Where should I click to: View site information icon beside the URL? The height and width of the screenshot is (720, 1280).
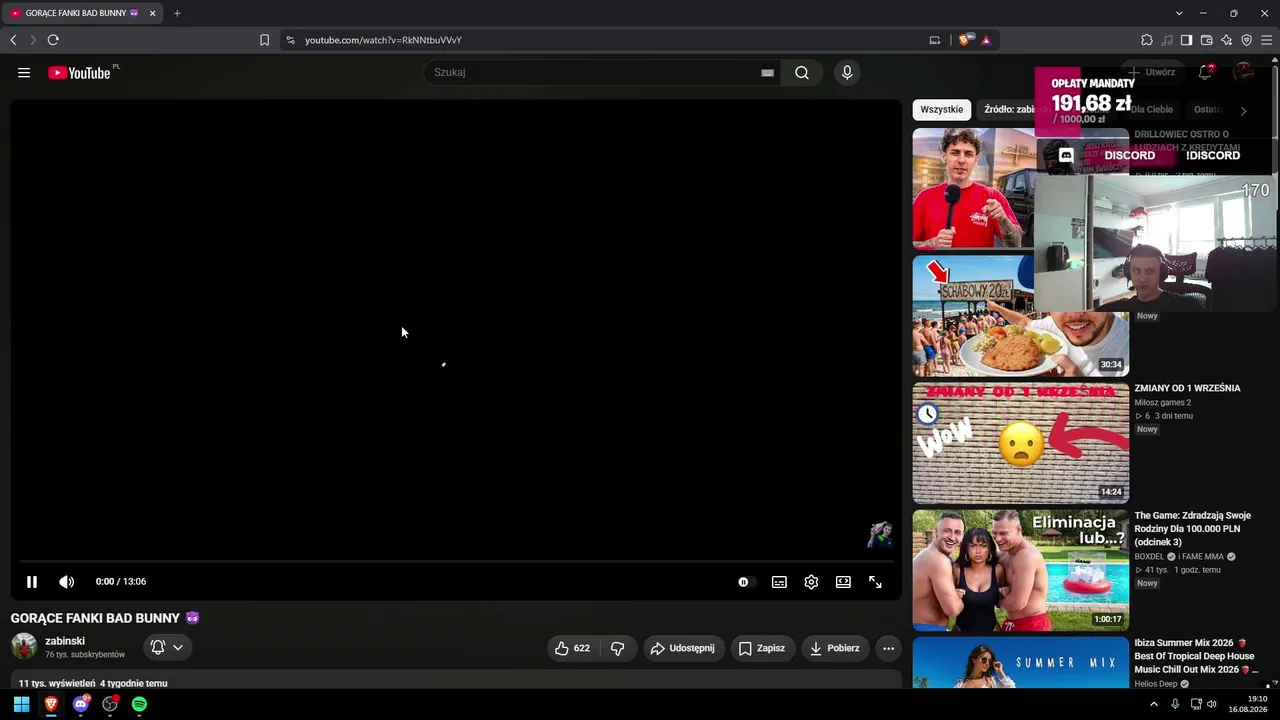click(290, 40)
